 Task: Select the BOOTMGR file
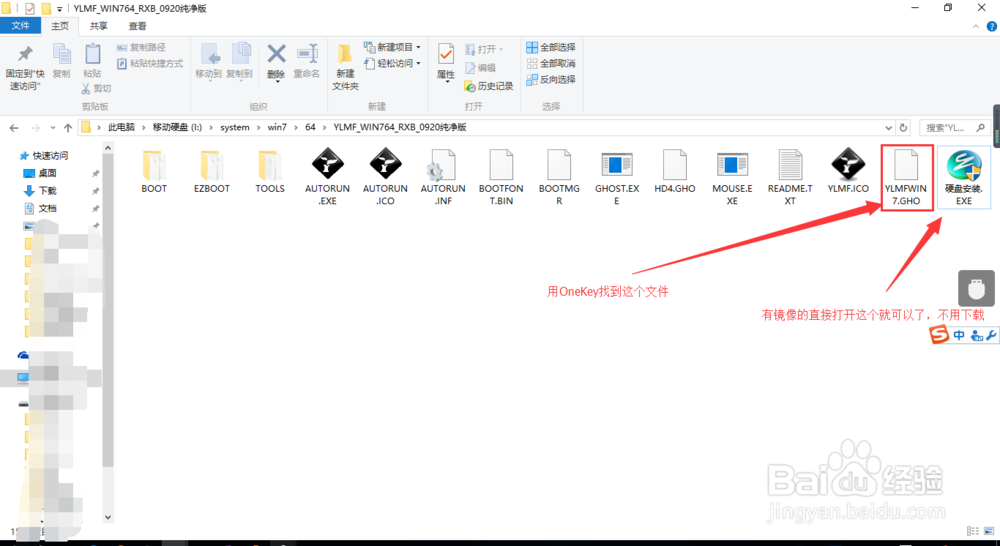[x=559, y=177]
